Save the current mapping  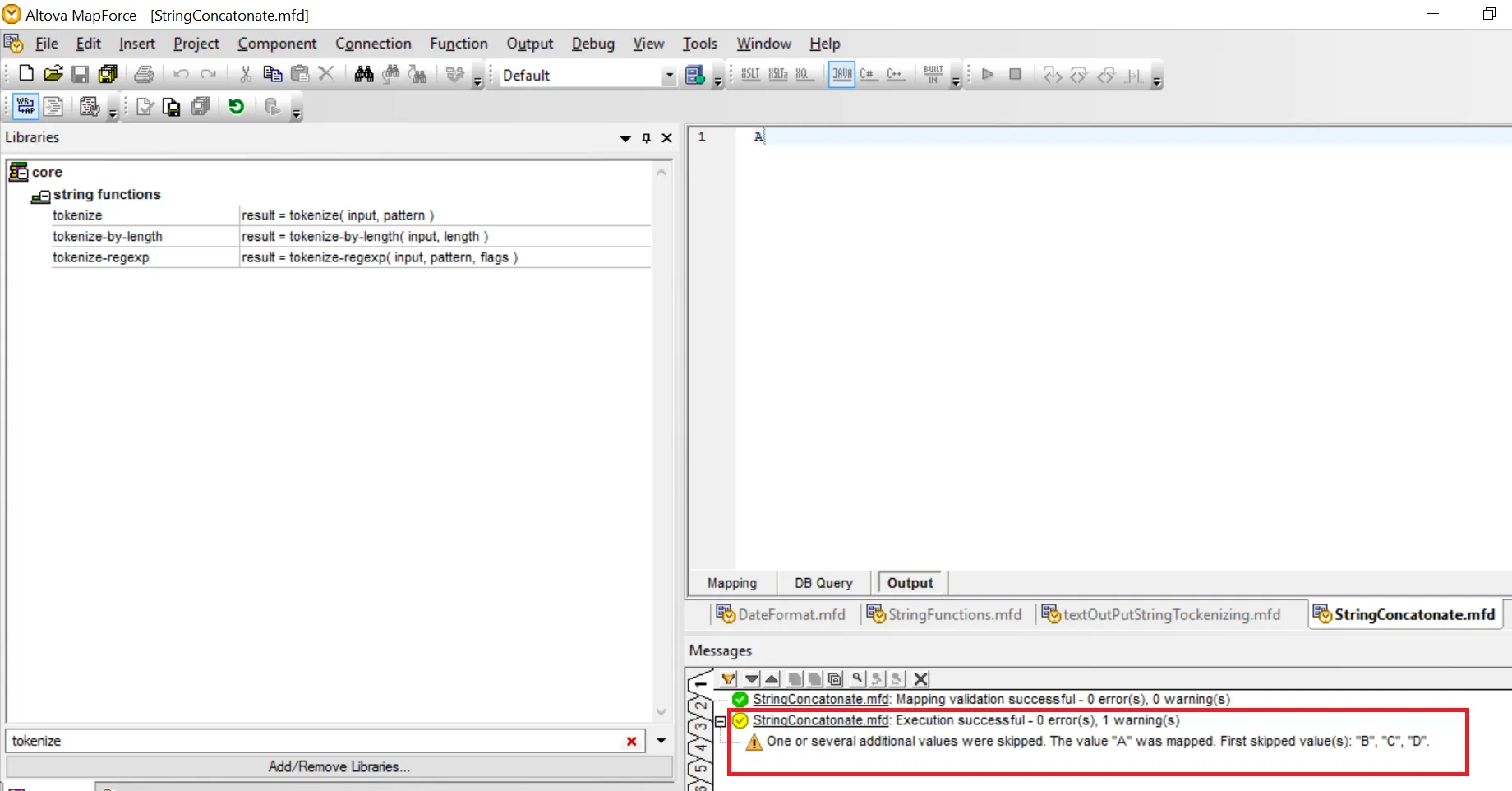pyautogui.click(x=80, y=74)
